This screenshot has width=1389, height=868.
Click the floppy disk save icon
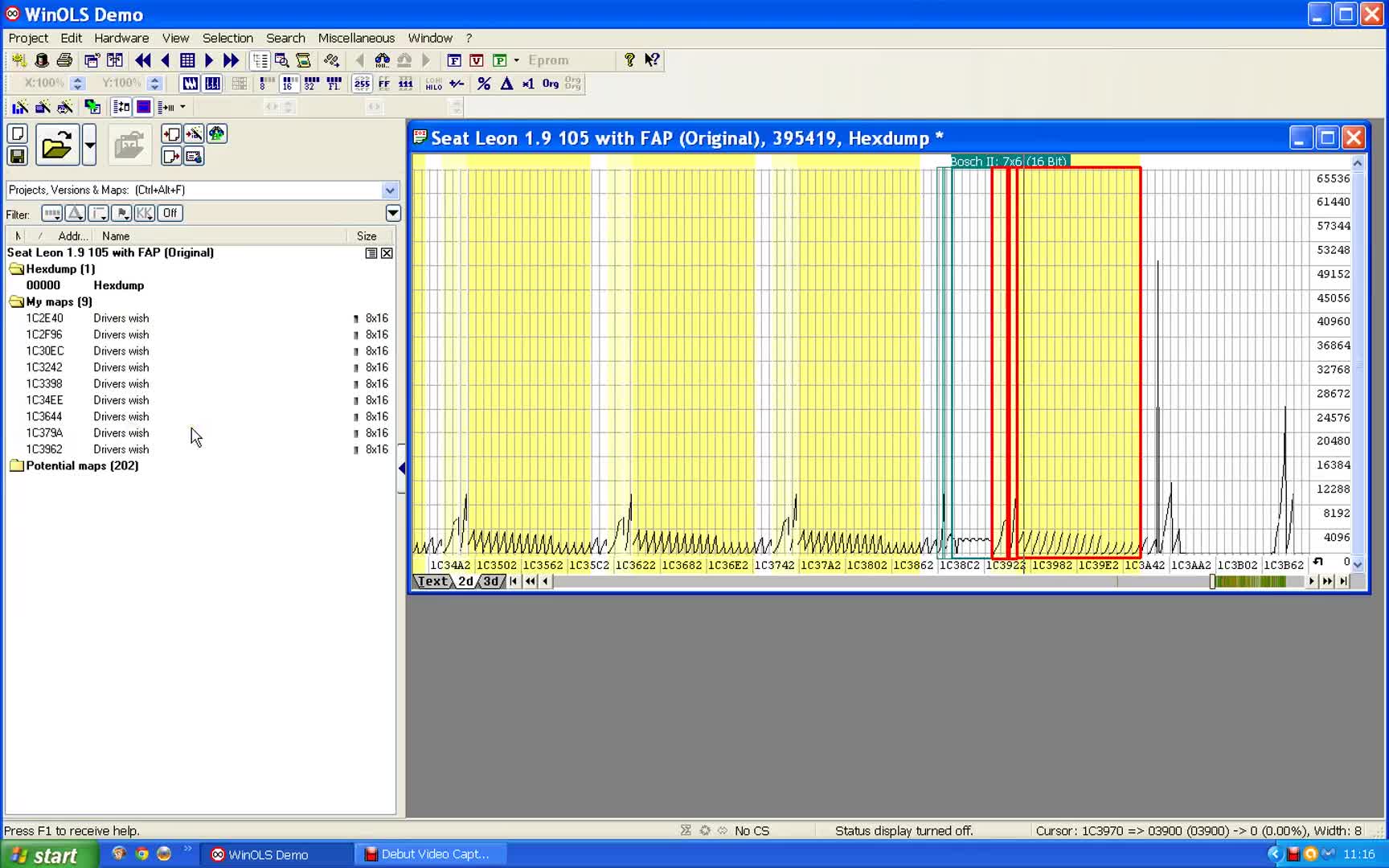[x=18, y=156]
